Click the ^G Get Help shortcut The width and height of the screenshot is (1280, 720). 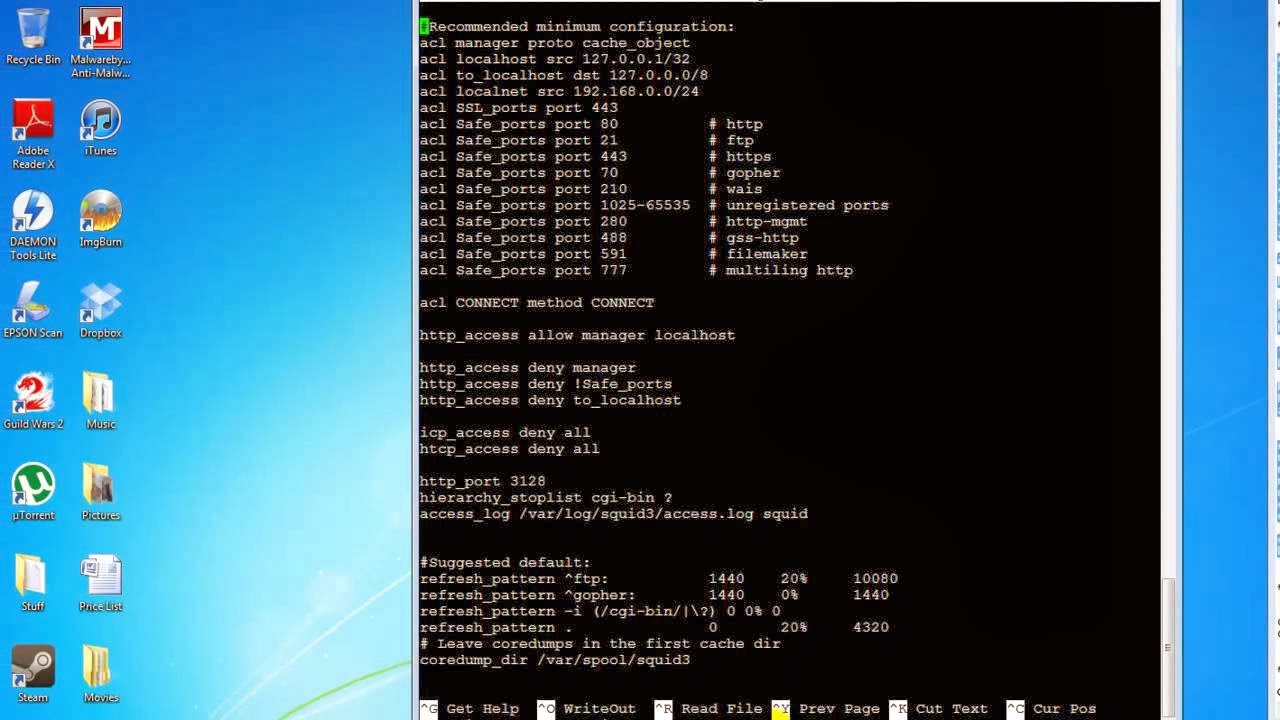[469, 709]
